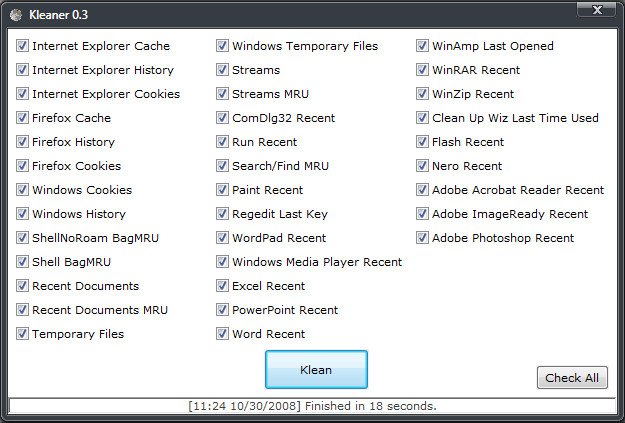Close the Kleaner window
The image size is (625, 423).
[596, 9]
